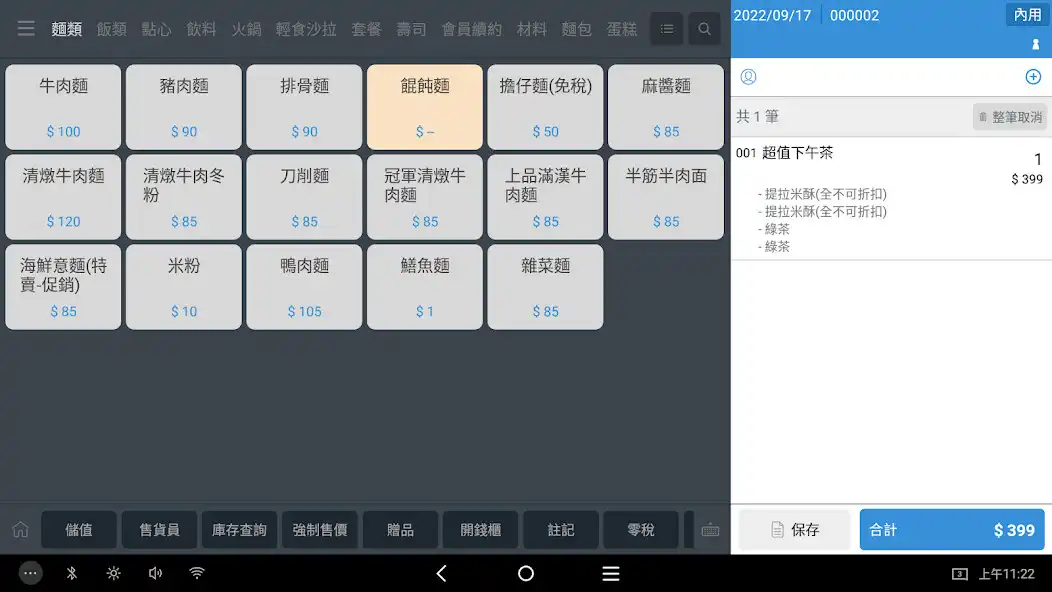Open the navigation hamburger menu
Image resolution: width=1052 pixels, height=592 pixels.
pos(26,28)
